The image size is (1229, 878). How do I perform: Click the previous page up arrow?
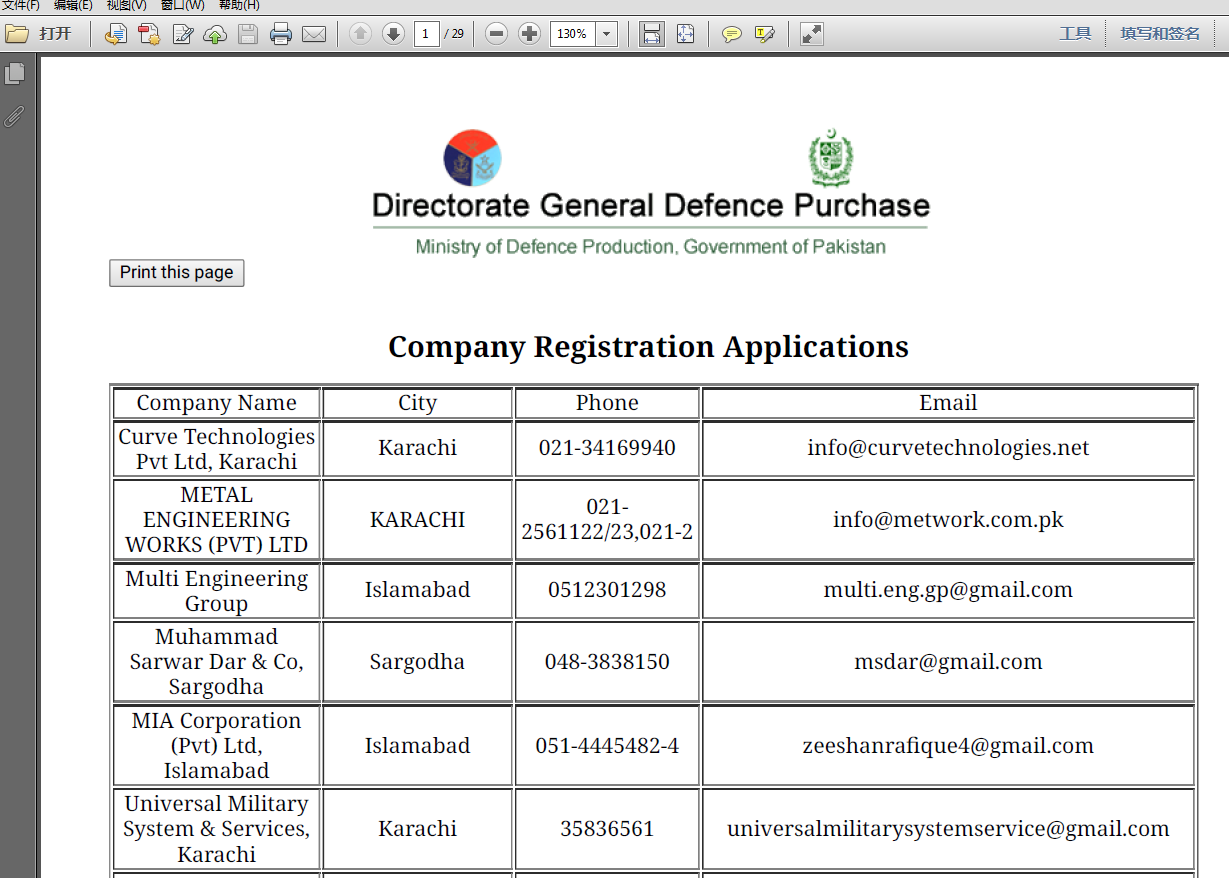(x=360, y=34)
